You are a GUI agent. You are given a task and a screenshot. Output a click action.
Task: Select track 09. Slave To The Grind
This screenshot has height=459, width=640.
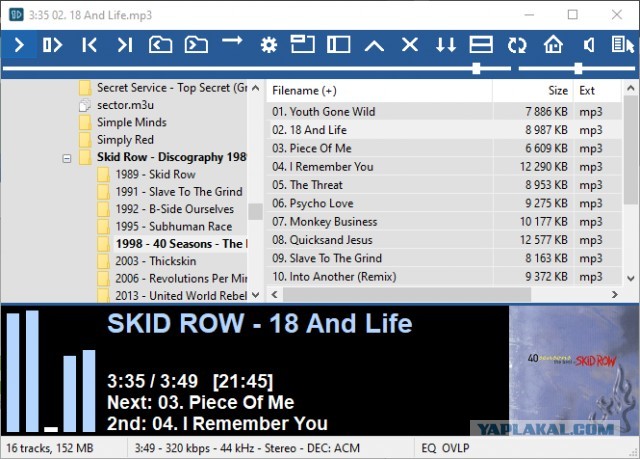[444, 258]
